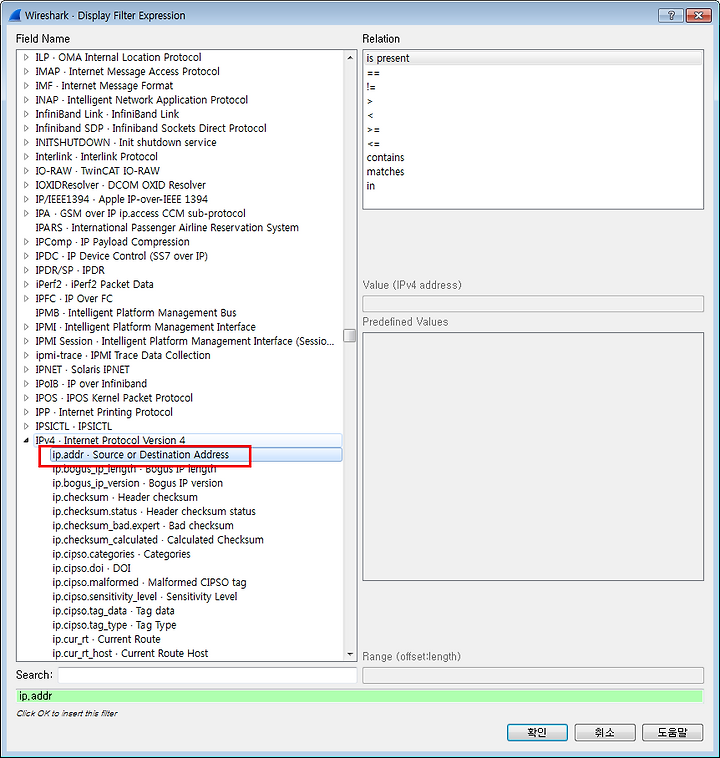The width and height of the screenshot is (720, 758).
Task: Select ipmi-trace IPMI Trace Data Collection
Action: point(123,355)
